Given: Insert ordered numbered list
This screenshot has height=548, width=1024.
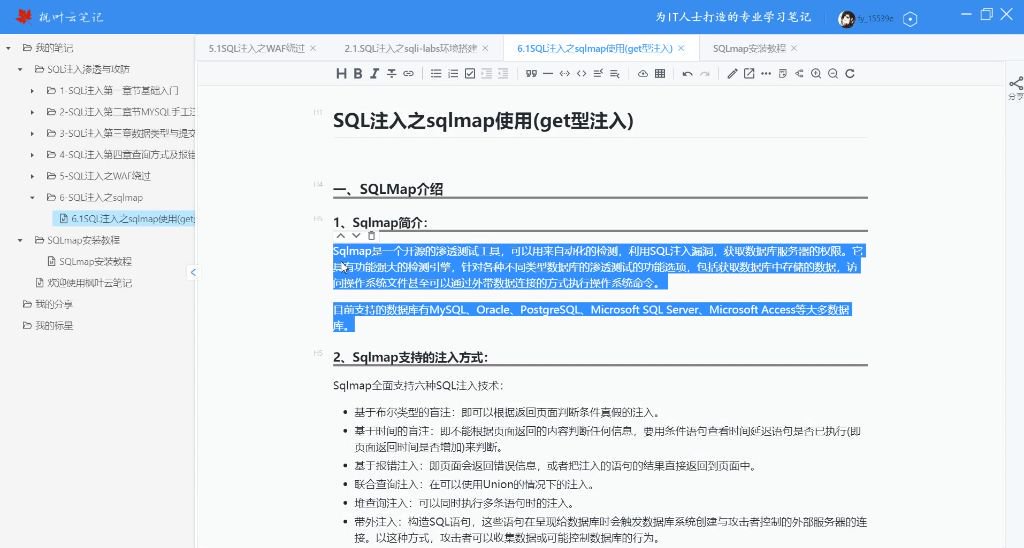Looking at the screenshot, I should (453, 73).
